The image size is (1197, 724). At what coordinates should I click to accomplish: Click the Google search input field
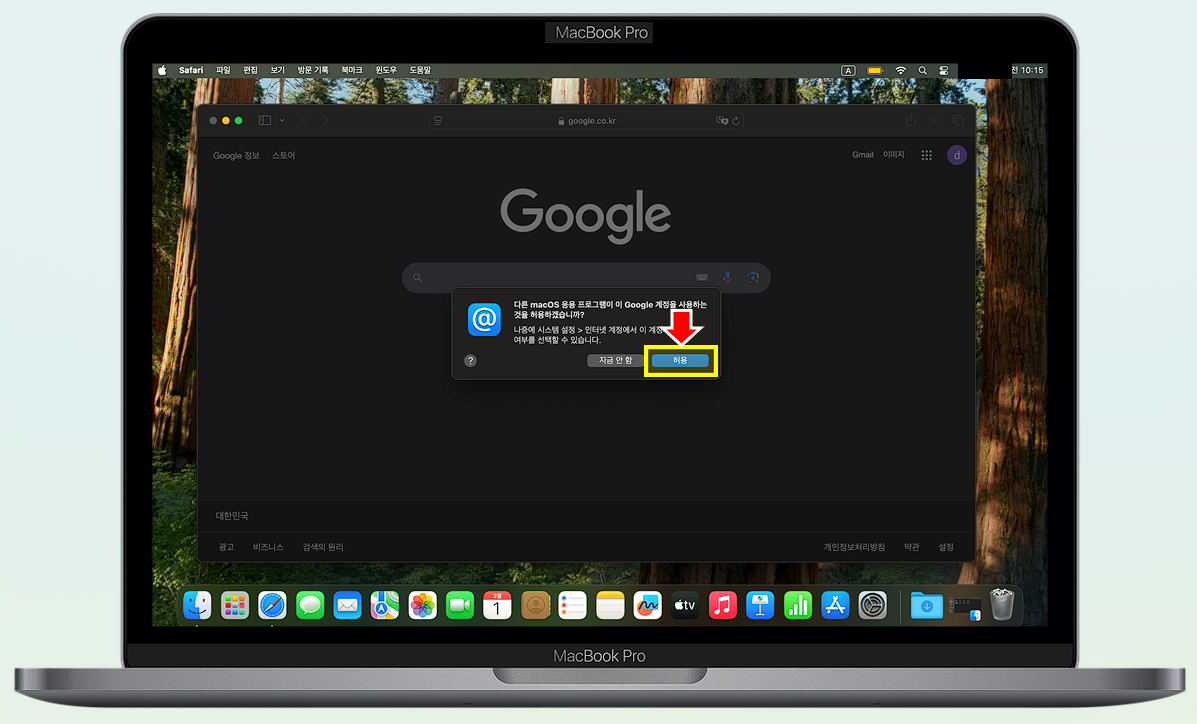[586, 278]
